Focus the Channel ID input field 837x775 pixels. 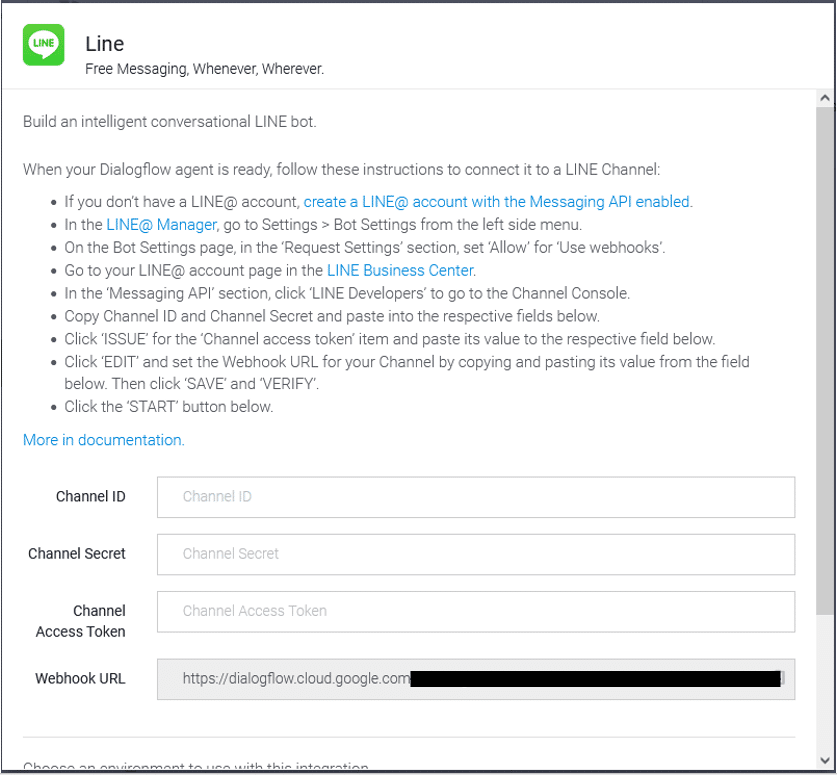pos(476,497)
